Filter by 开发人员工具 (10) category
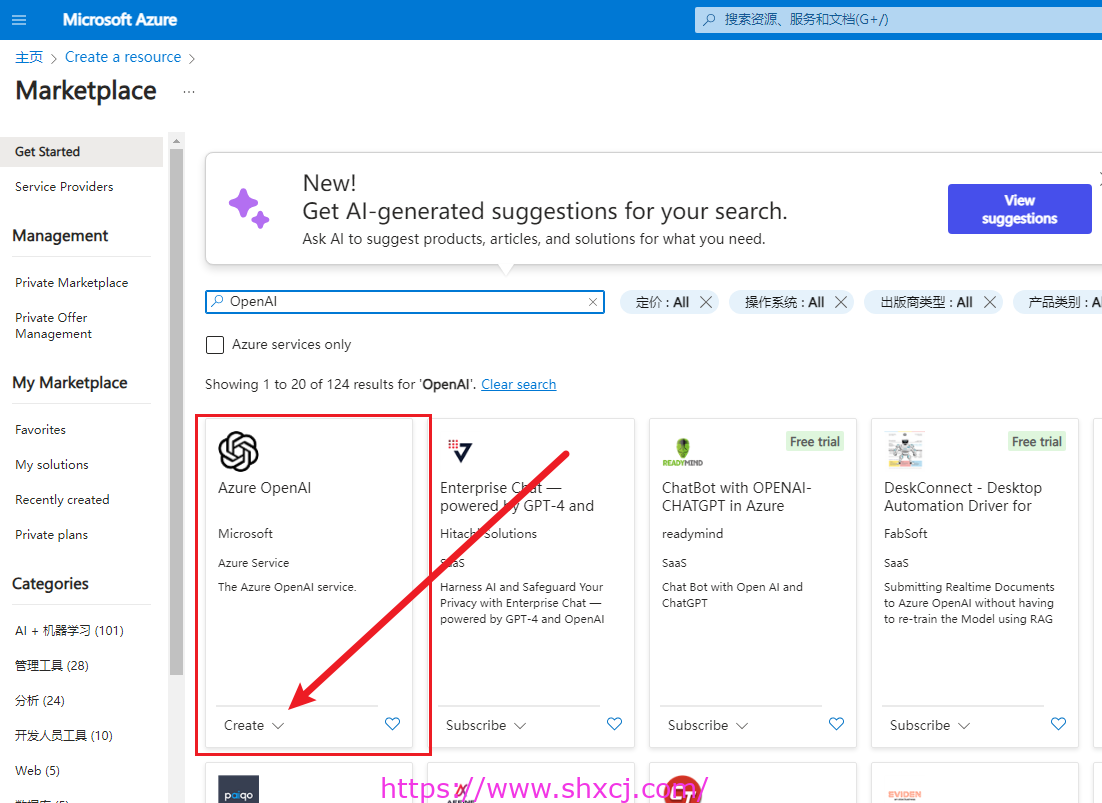1102x803 pixels. point(64,736)
